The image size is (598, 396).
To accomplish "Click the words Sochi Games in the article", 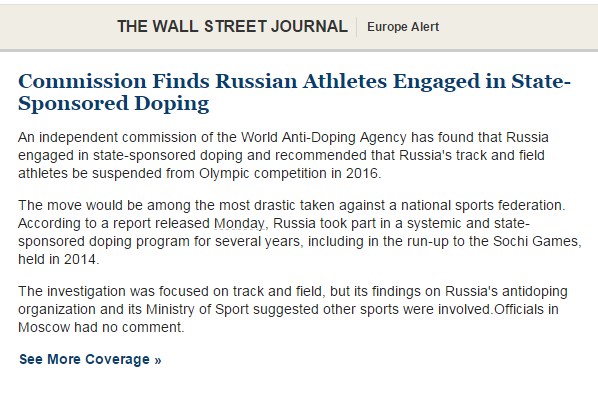I will [x=537, y=241].
